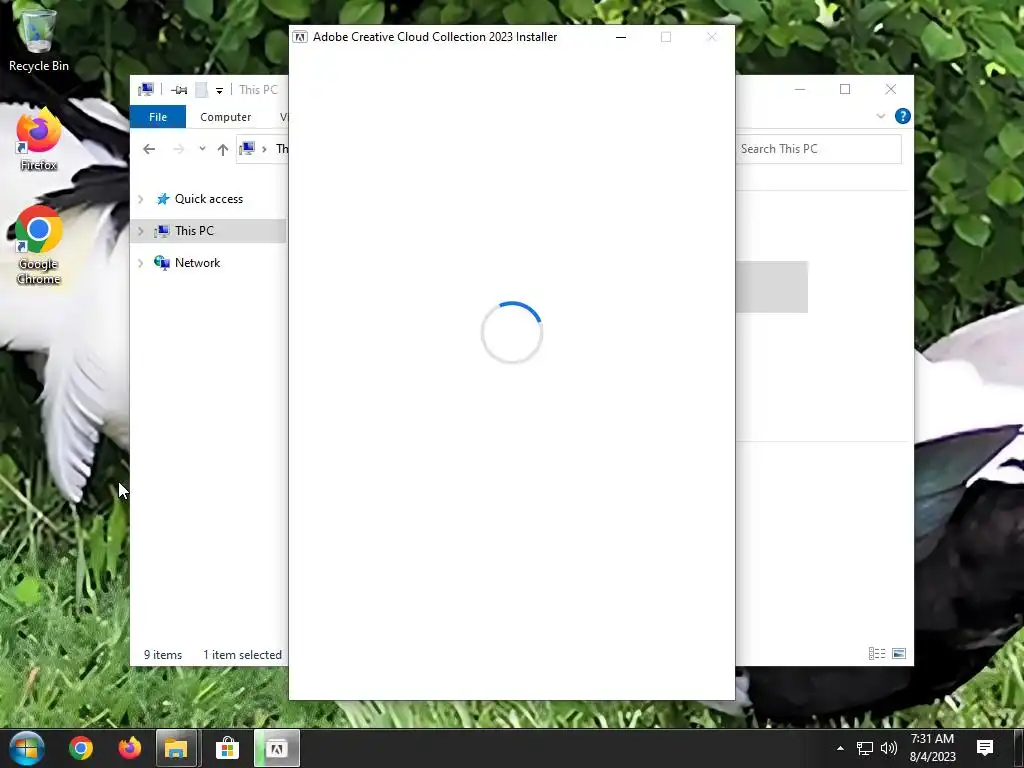
Task: Open the Recycle Bin desktop icon
Action: 39,39
